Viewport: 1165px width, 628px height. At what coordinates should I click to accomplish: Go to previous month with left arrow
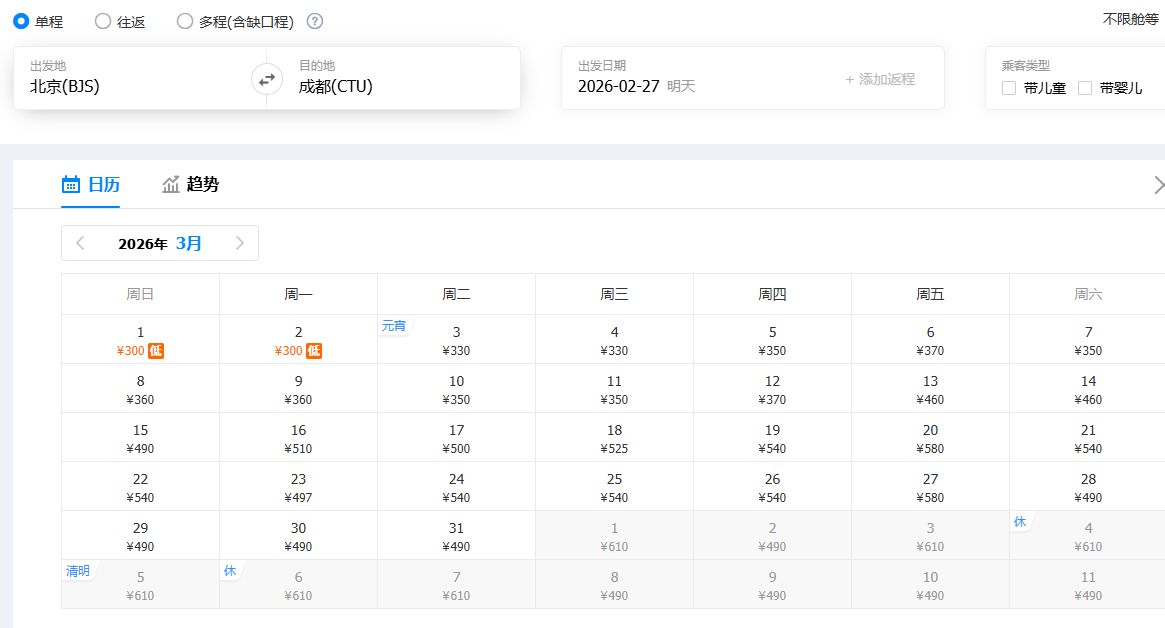tap(80, 243)
